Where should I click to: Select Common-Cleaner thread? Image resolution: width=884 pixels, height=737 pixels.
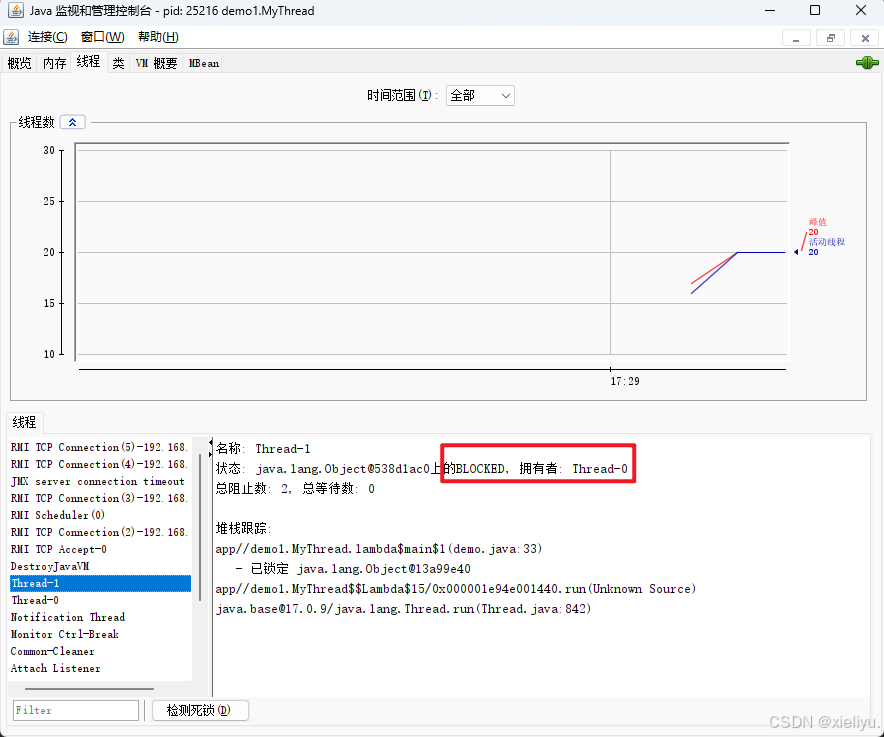(x=100, y=651)
